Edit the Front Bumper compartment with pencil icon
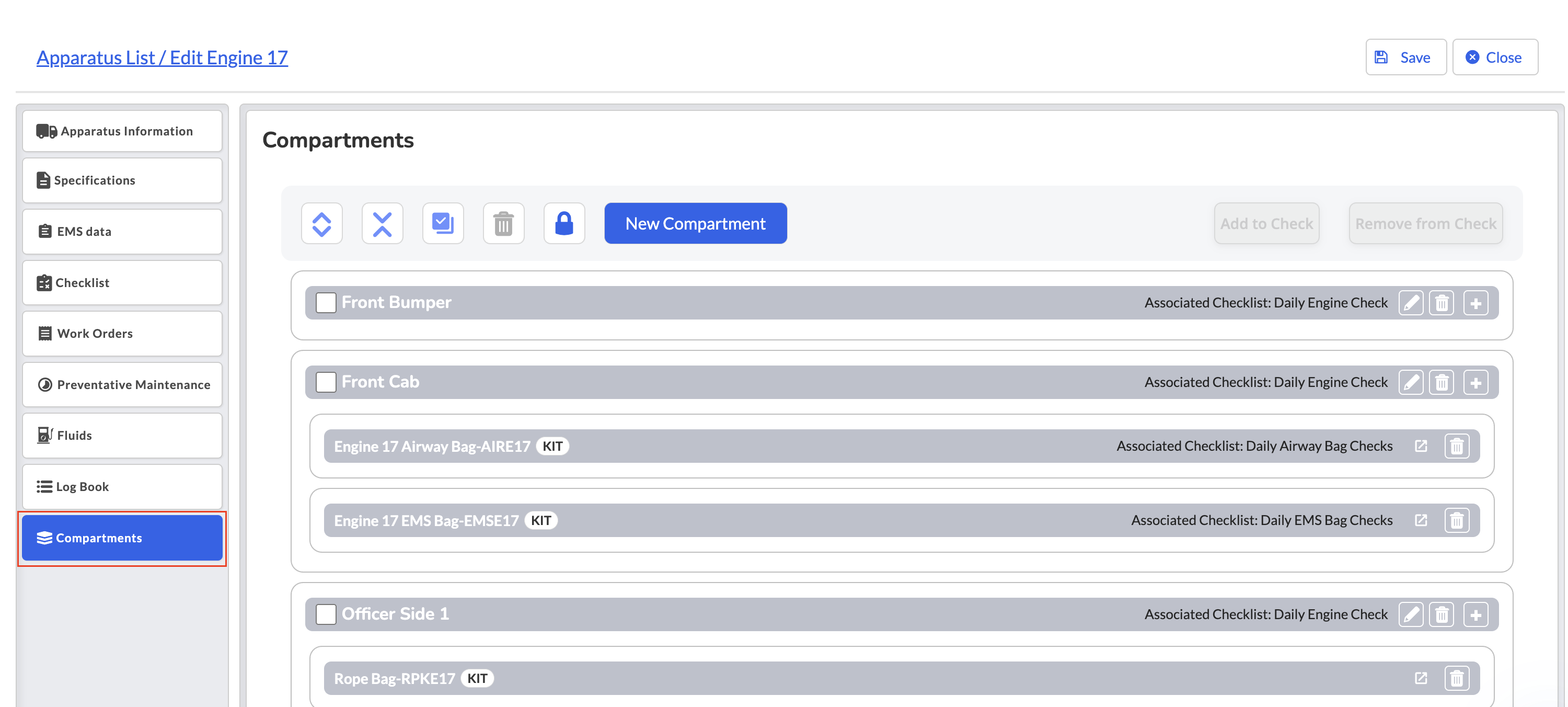This screenshot has height=707, width=1568. [x=1410, y=303]
